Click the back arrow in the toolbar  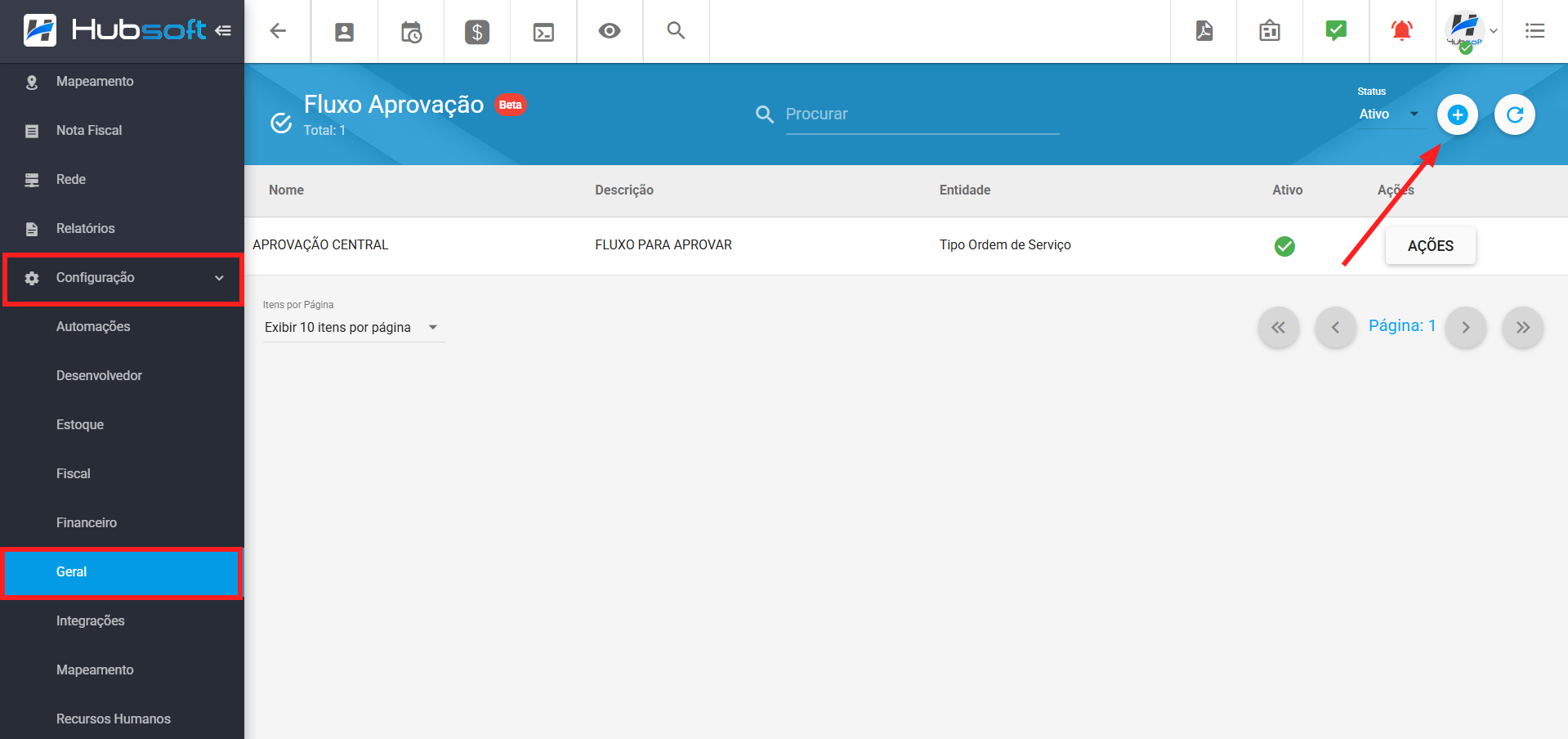[278, 31]
